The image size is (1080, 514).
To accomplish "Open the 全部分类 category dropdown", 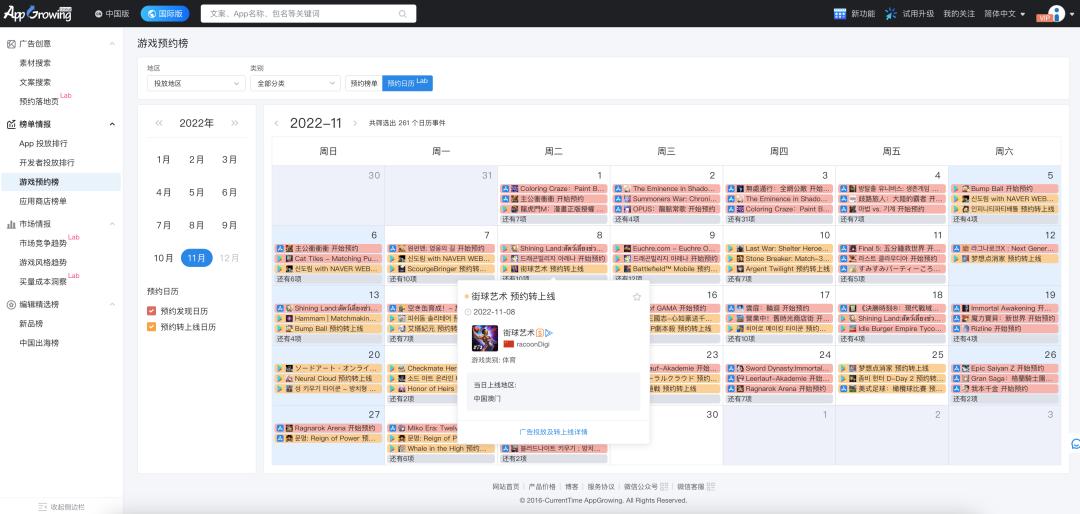I will click(x=295, y=83).
